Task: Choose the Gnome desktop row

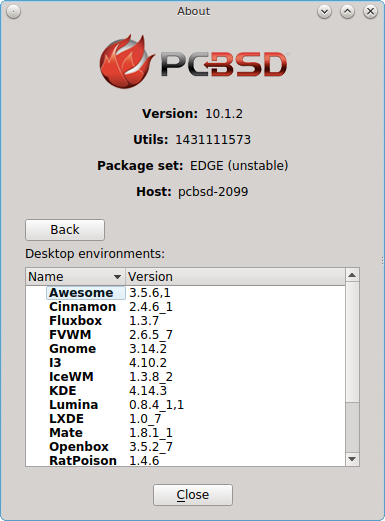Action: 185,349
